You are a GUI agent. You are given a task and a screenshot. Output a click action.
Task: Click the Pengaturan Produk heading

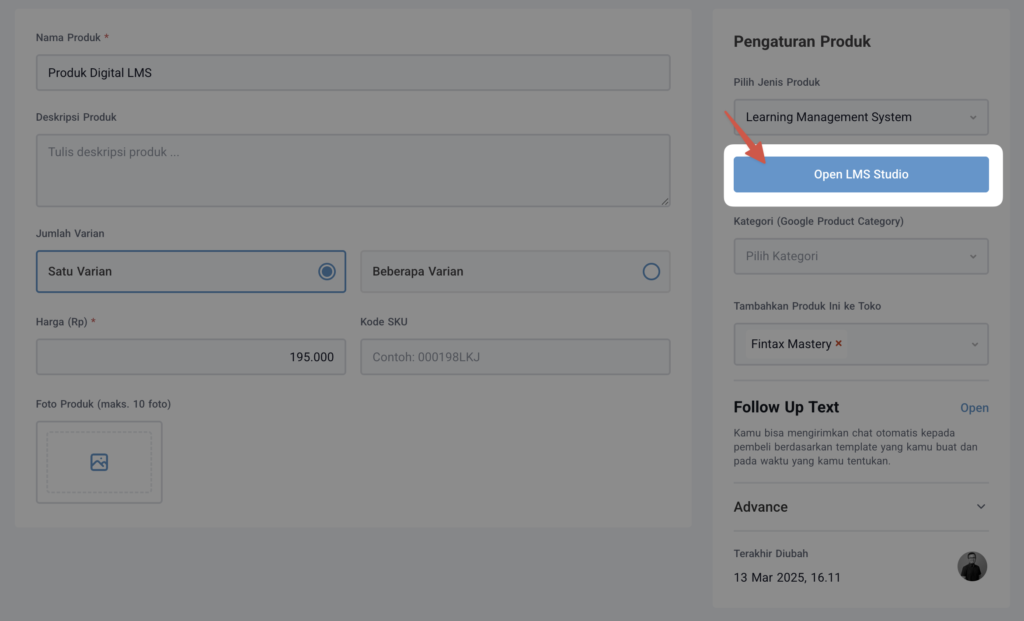click(x=802, y=42)
